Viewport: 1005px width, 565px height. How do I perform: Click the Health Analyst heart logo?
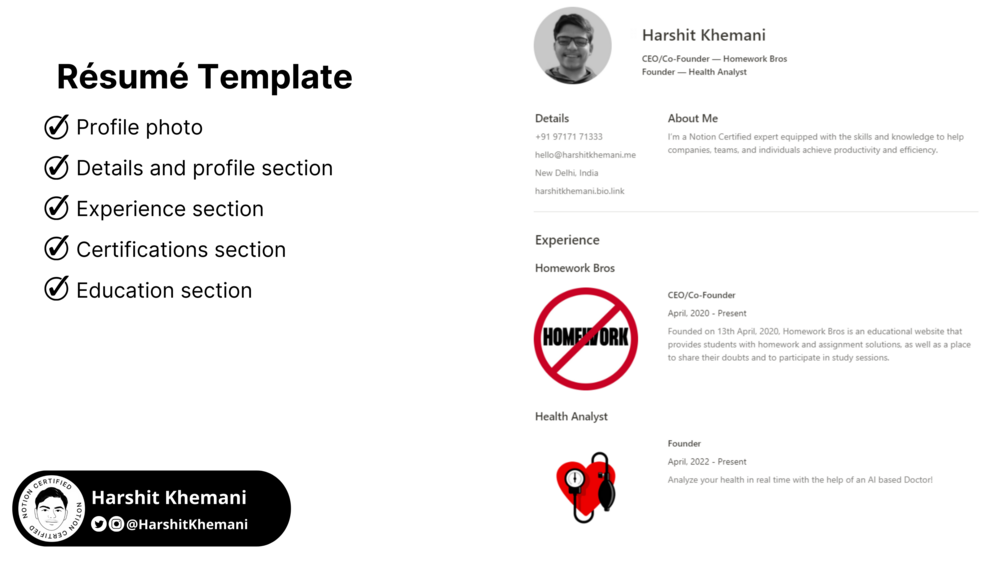587,487
